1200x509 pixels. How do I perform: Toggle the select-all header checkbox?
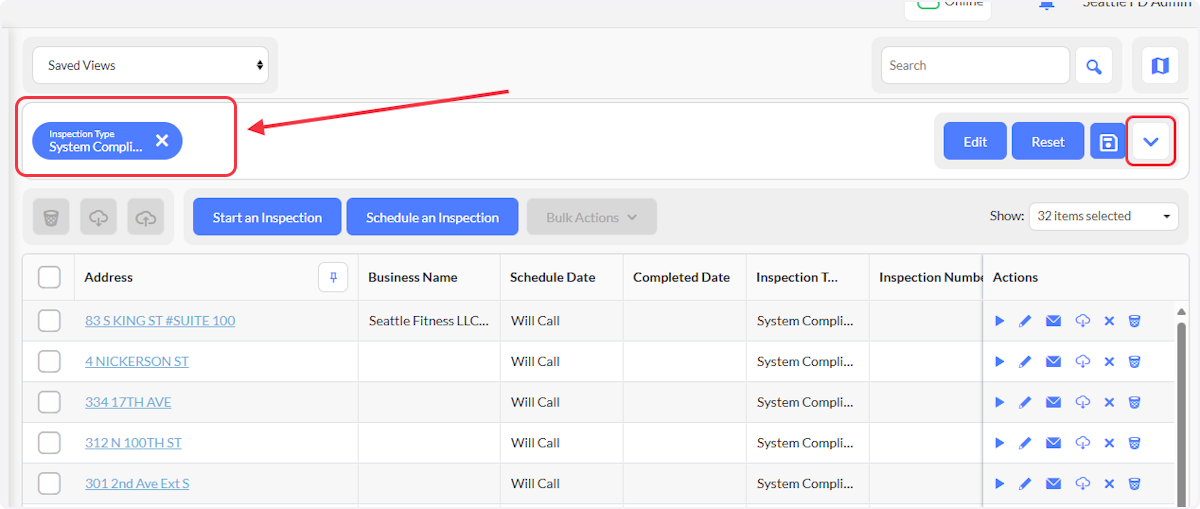coord(49,277)
